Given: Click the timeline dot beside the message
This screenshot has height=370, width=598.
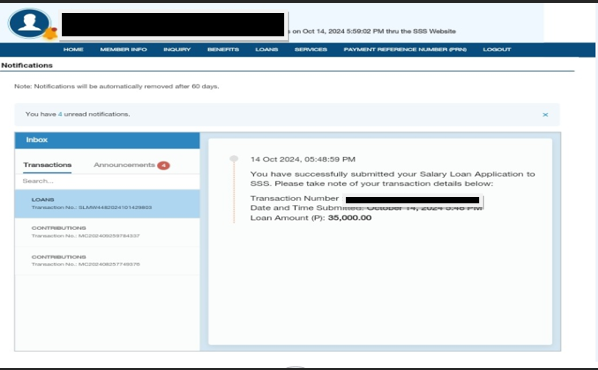Looking at the screenshot, I should tap(234, 159).
